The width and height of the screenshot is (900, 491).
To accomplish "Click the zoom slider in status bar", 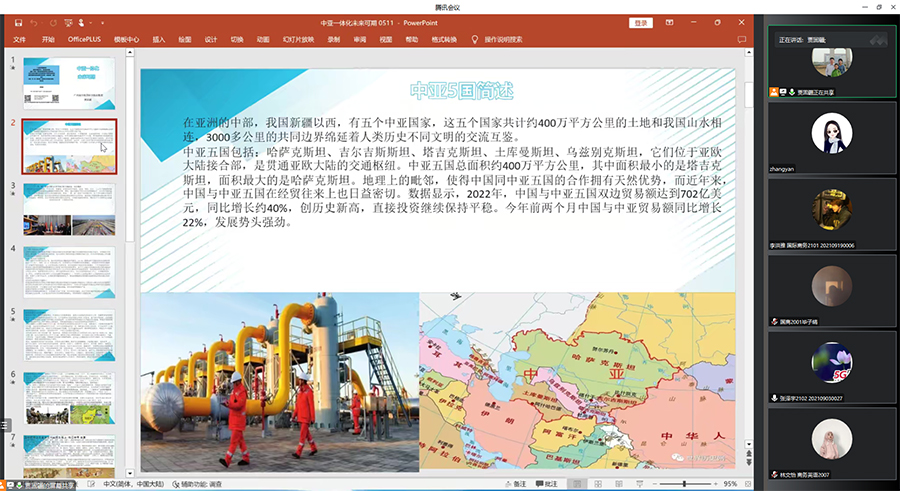I will pos(685,483).
